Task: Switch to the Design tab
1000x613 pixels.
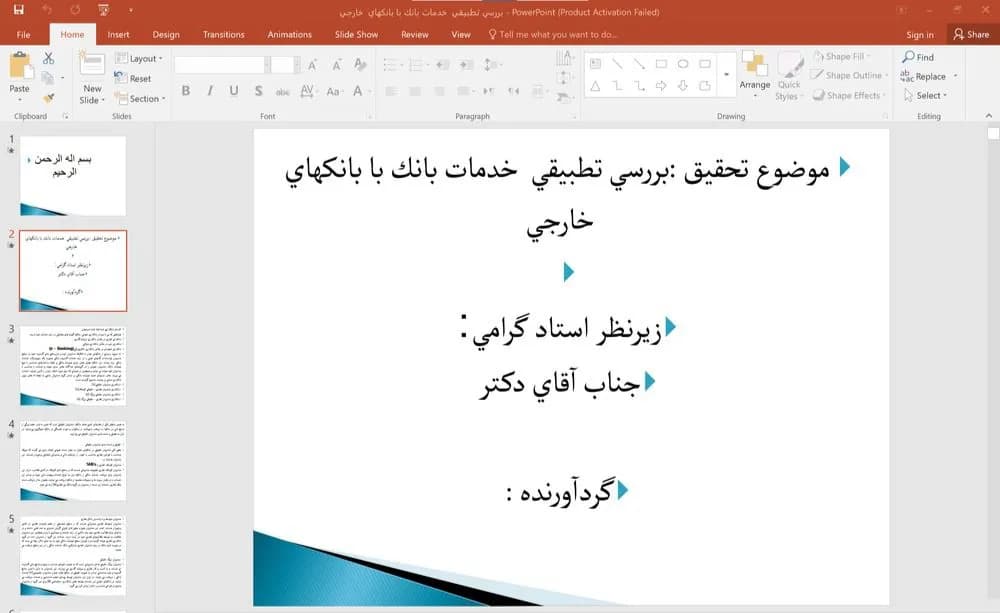Action: pos(166,34)
